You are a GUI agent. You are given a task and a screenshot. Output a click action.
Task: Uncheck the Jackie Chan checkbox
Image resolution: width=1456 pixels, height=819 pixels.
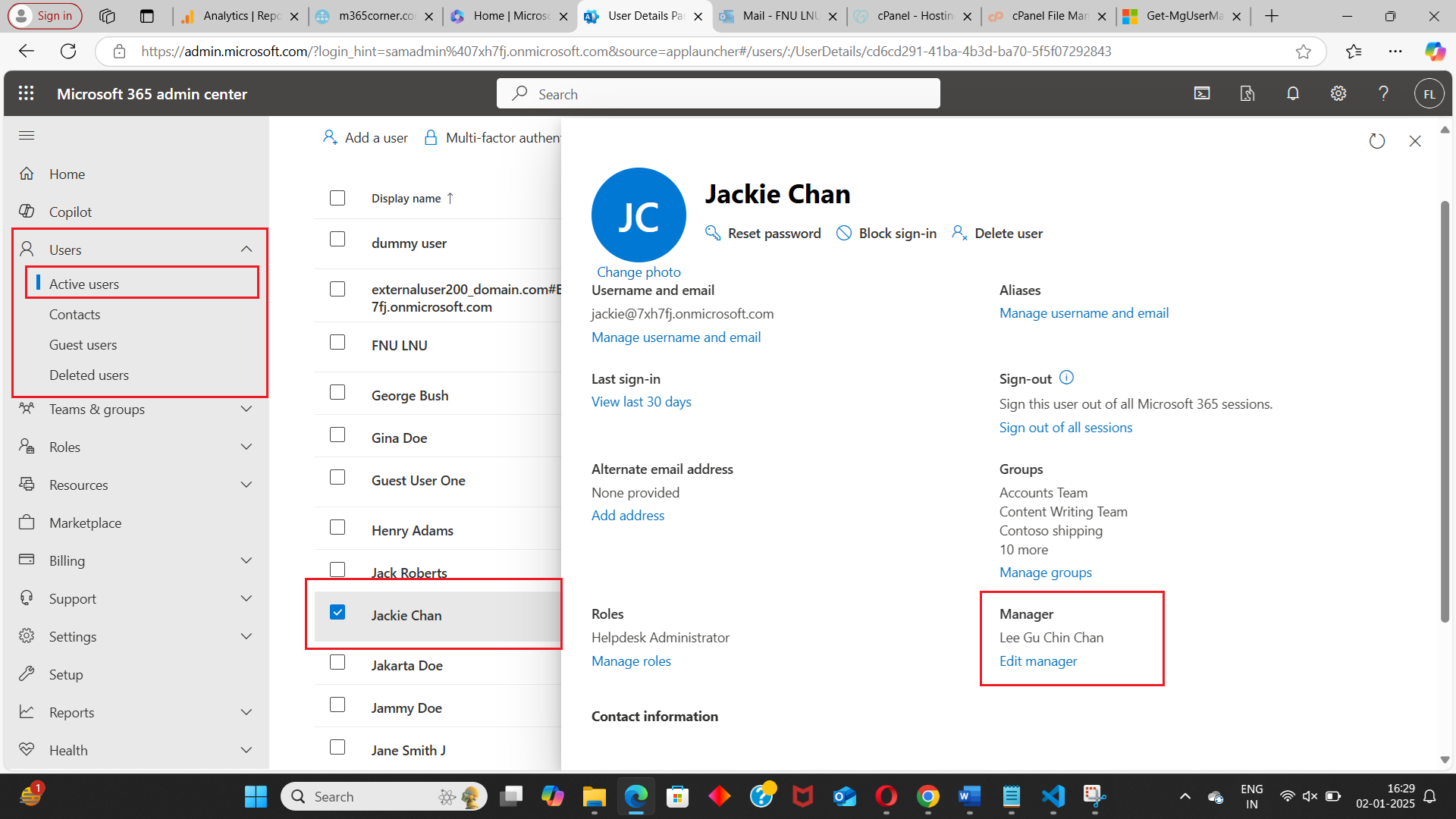click(337, 613)
